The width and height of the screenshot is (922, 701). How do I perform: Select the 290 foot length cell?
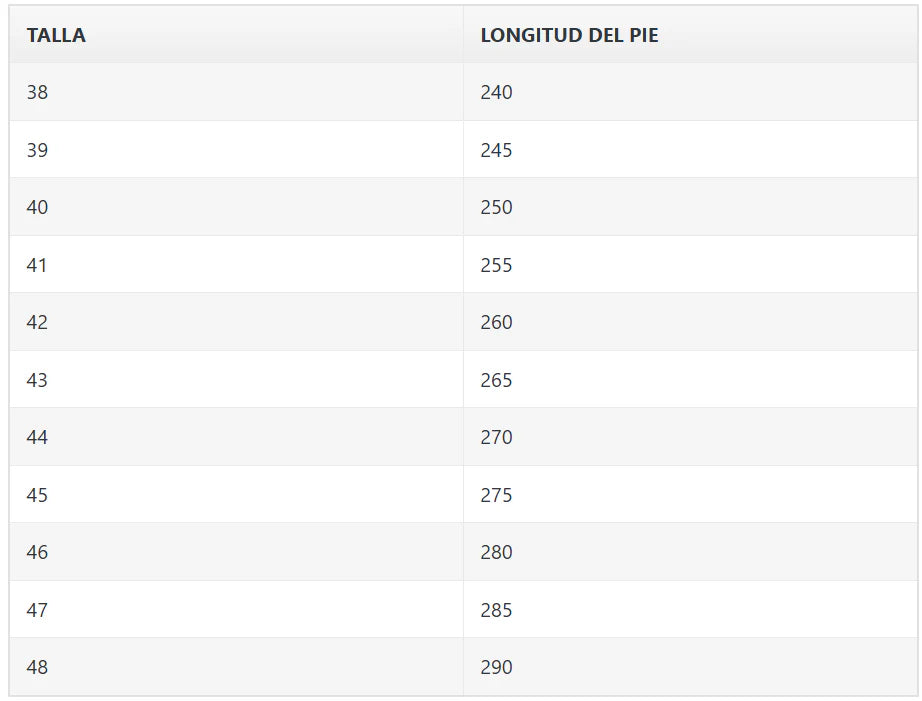496,667
